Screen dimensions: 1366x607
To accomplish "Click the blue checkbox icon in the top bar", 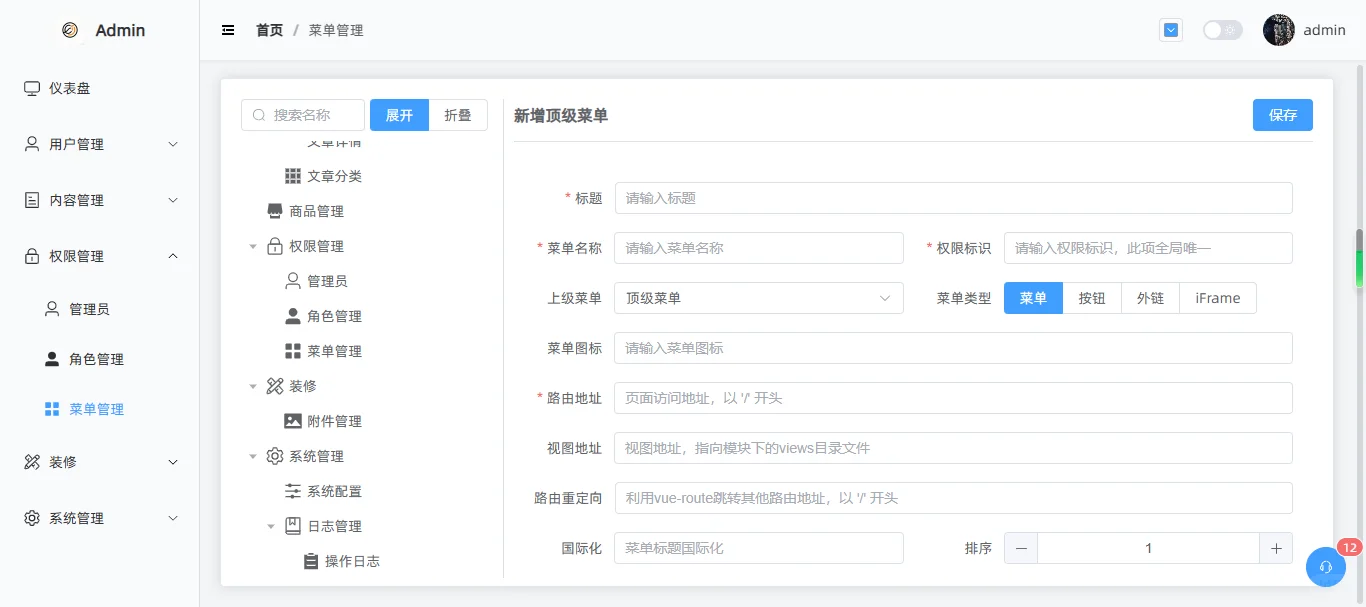I will [1170, 30].
